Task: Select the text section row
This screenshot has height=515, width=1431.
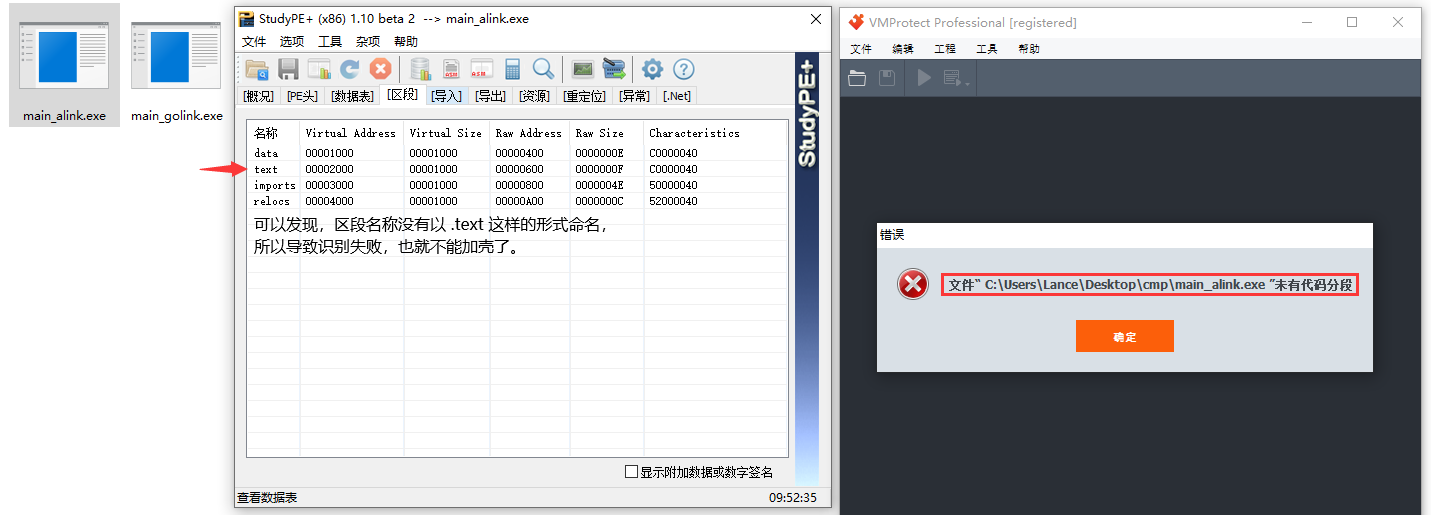Action: 517,169
